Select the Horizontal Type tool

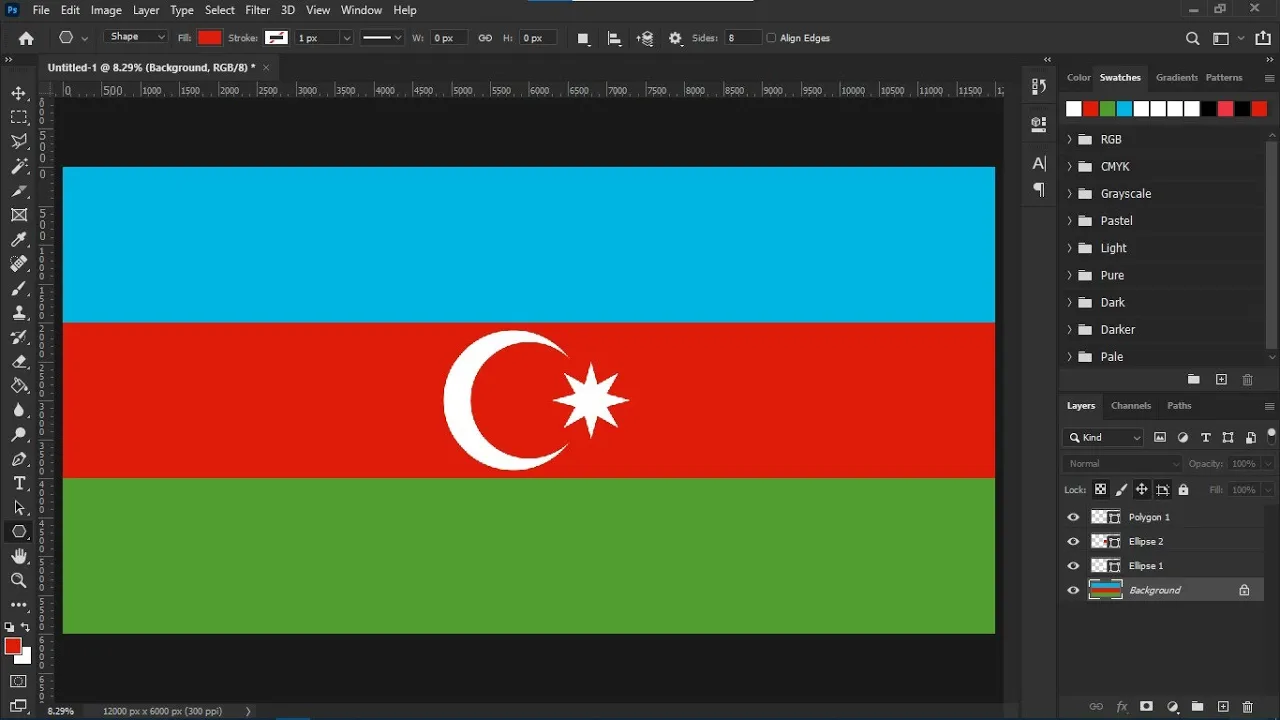point(19,483)
